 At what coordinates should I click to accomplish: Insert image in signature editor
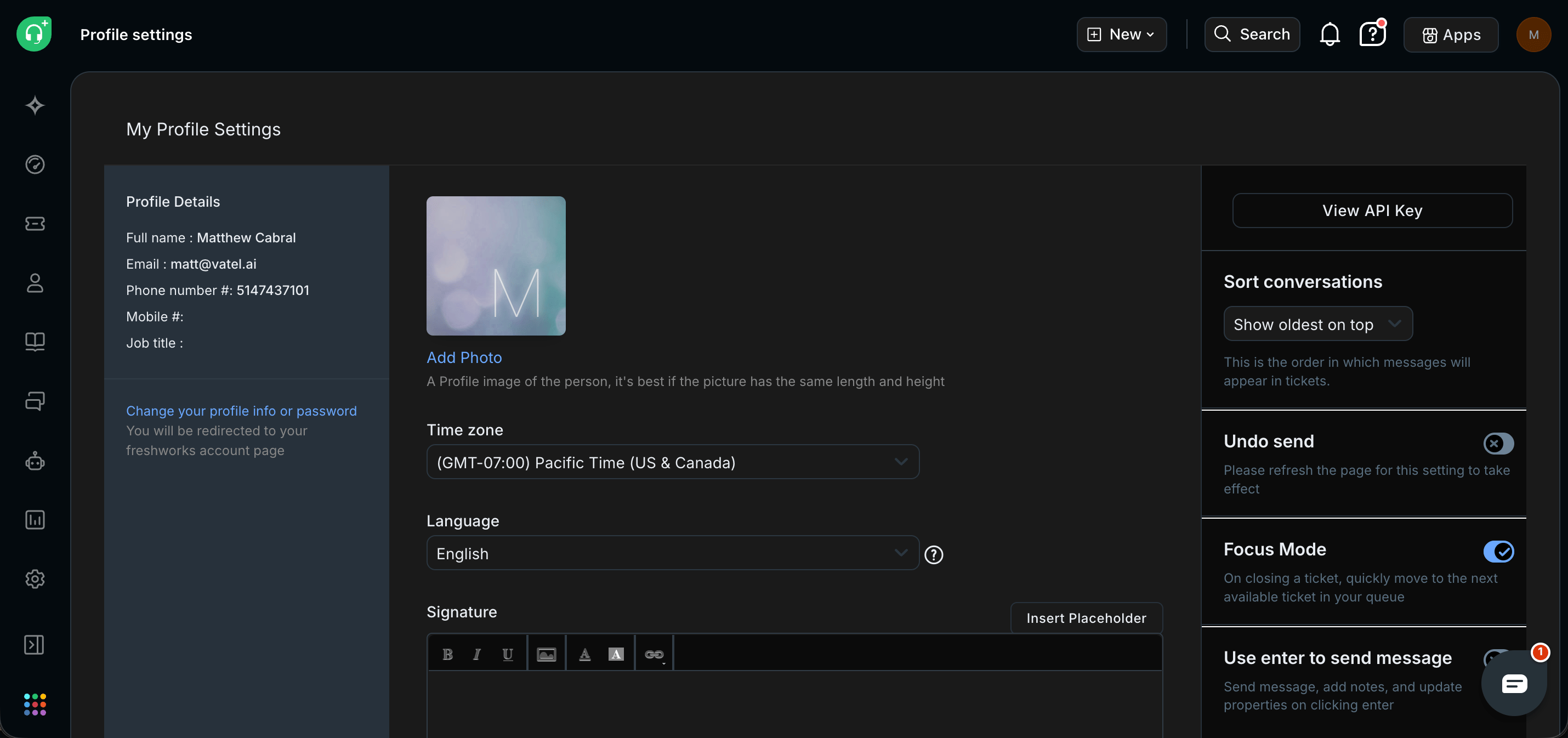coord(546,654)
